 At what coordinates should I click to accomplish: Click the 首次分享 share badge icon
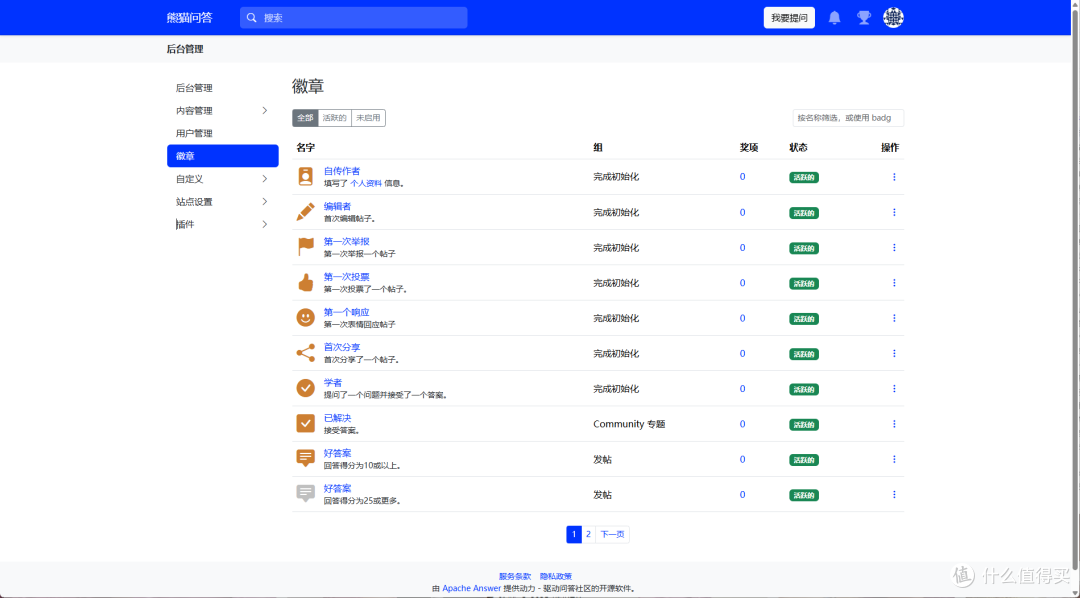click(305, 353)
